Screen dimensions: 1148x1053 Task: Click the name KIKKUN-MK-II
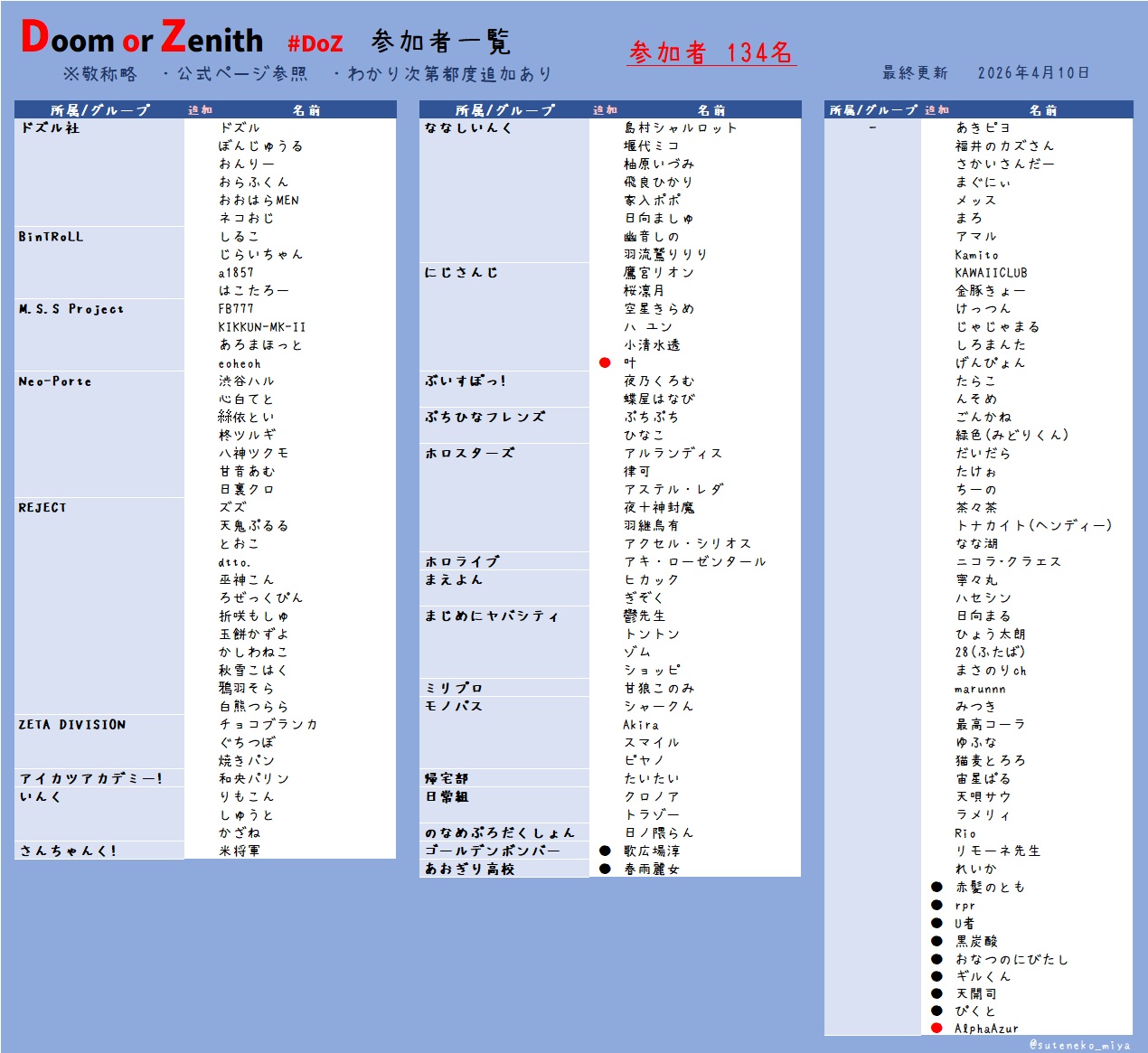(262, 326)
